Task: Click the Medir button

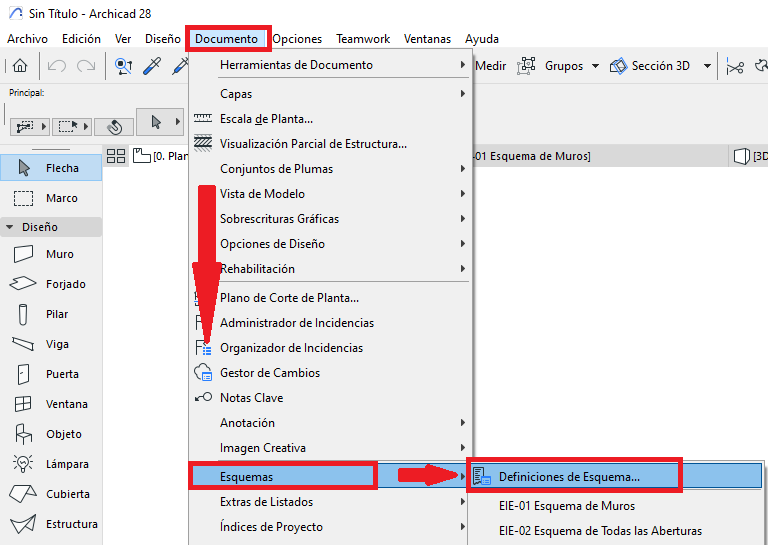Action: tap(491, 66)
